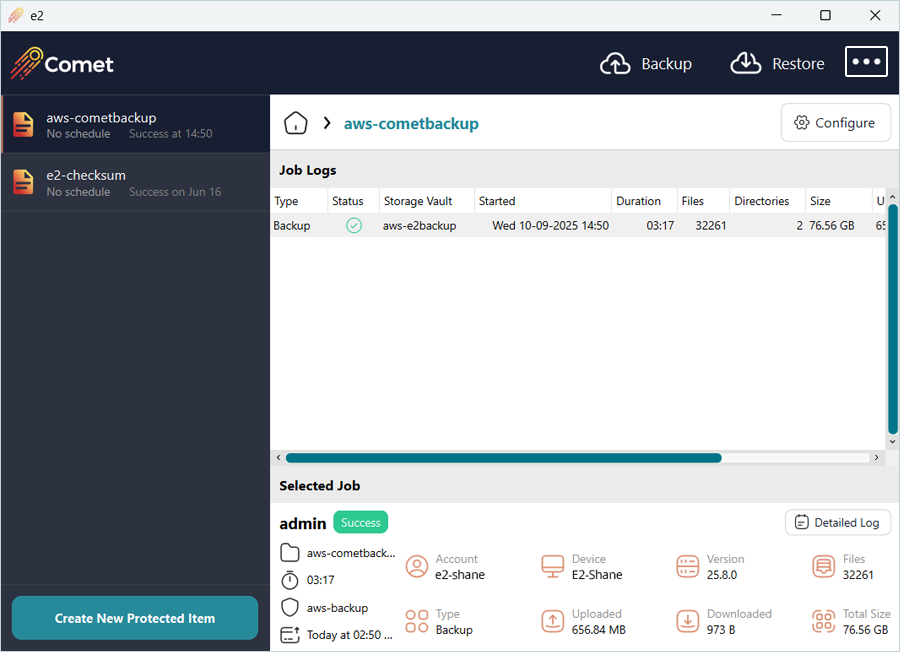Viewport: 900px width, 652px height.
Task: Select the aws-cometbackup protected item
Action: point(135,125)
